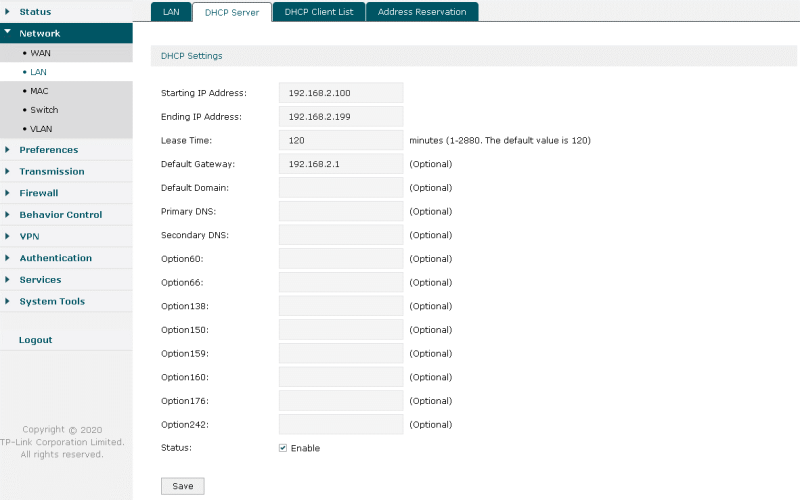The image size is (800, 500).
Task: Expand the Status menu arrow
Action: click(x=7, y=11)
